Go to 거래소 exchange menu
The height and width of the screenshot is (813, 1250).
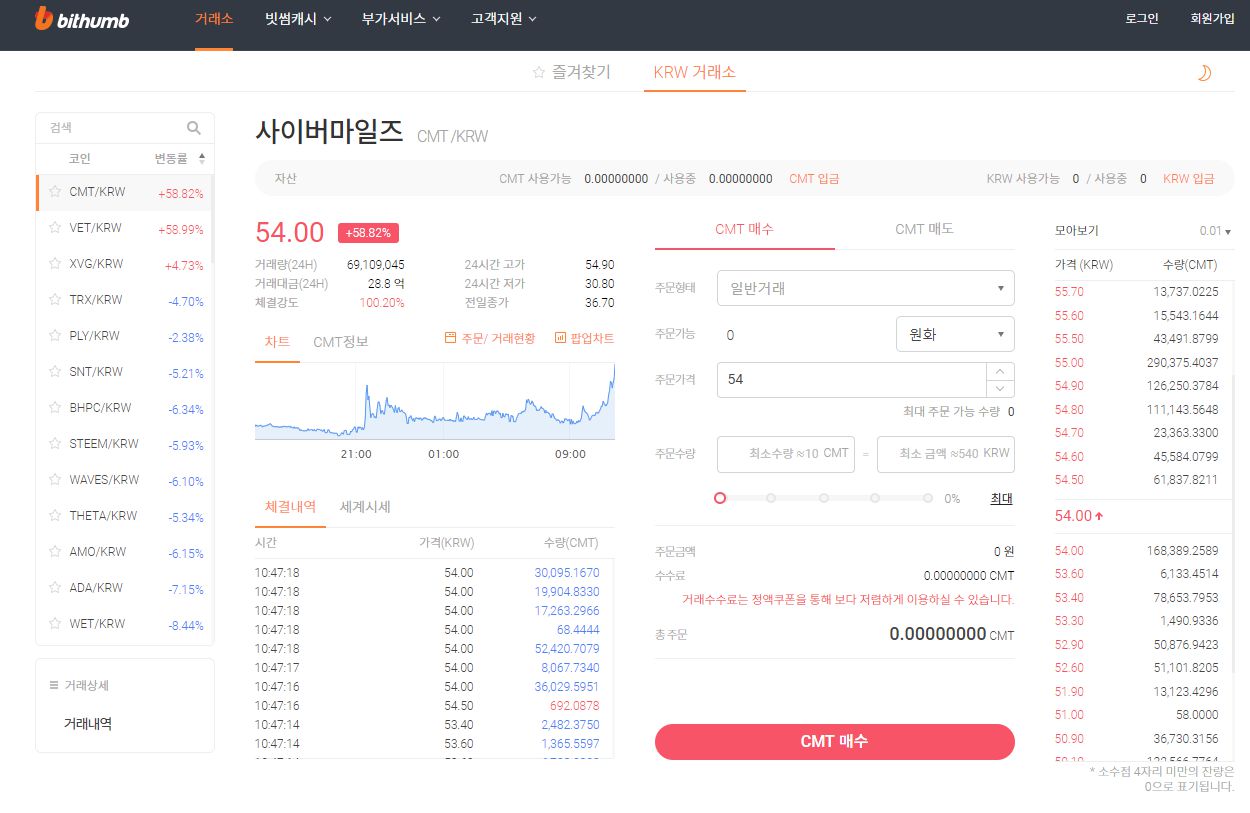[214, 19]
